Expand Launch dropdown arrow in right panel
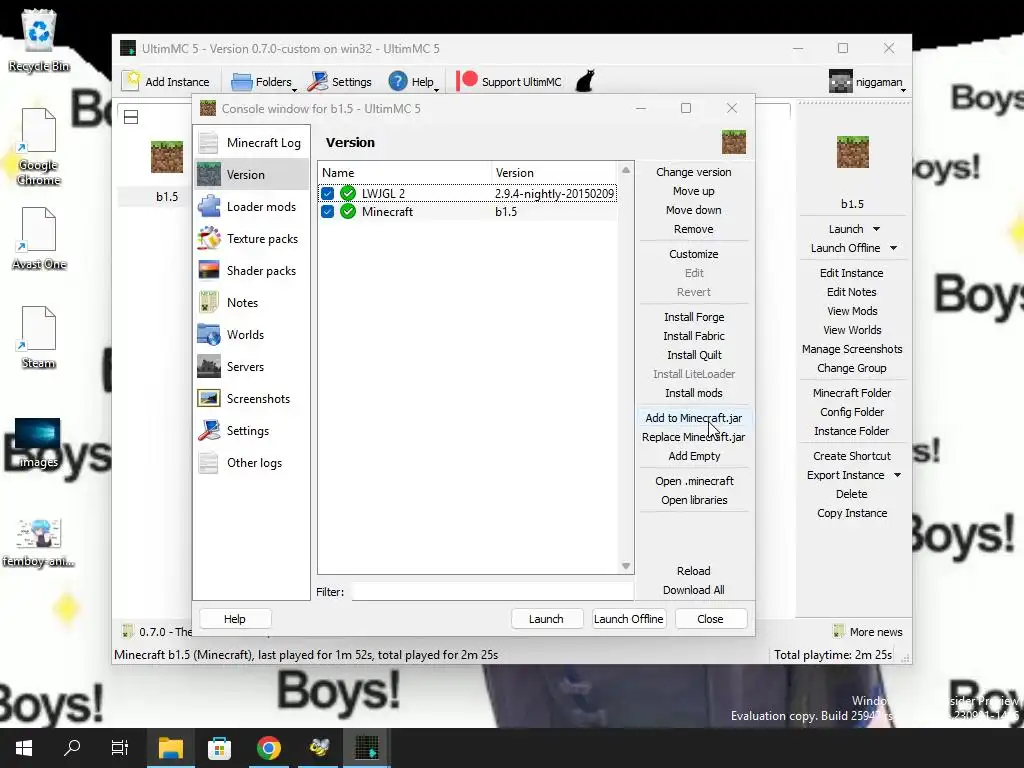 click(876, 229)
